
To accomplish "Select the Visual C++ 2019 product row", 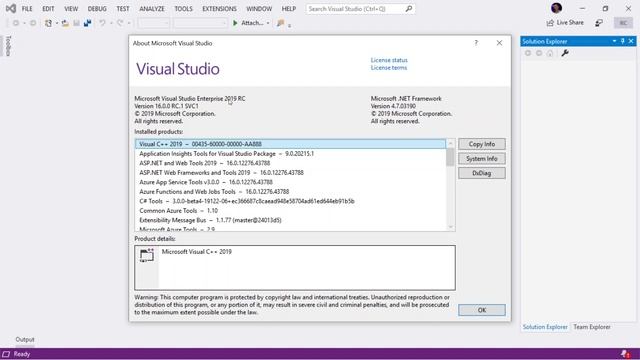I will [x=291, y=144].
